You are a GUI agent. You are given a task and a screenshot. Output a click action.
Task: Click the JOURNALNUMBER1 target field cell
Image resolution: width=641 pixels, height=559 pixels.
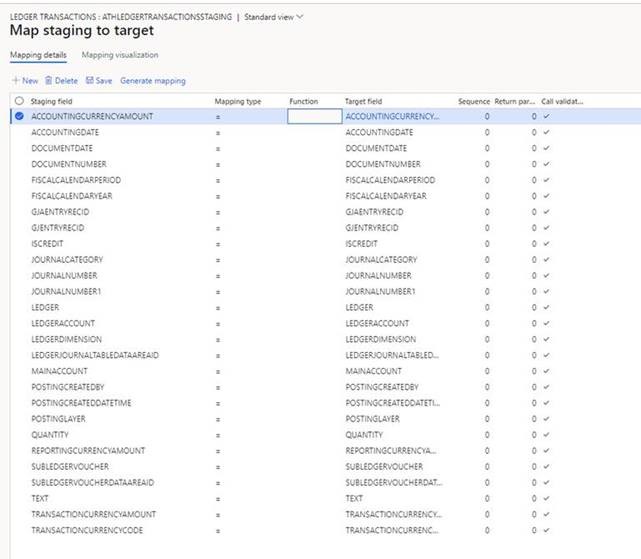(379, 291)
